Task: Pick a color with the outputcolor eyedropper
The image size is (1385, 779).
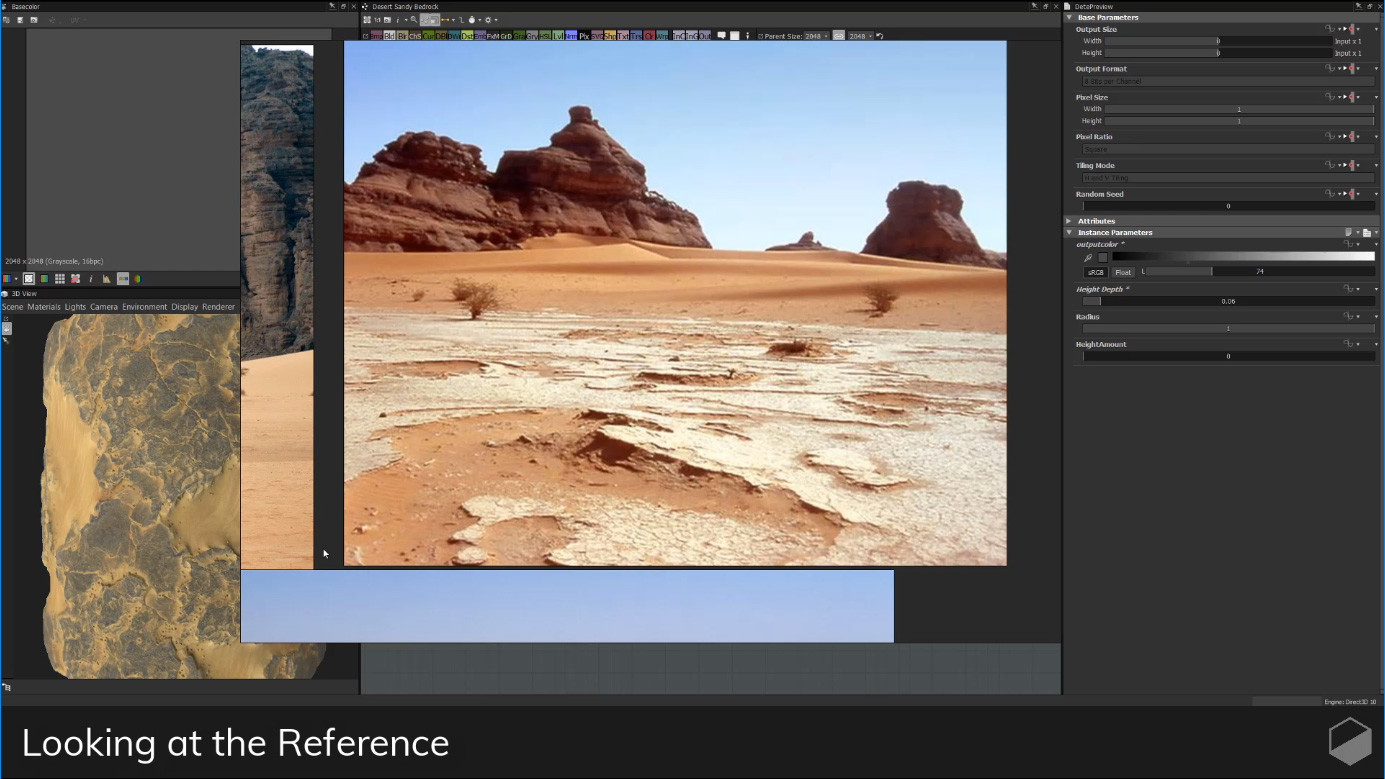Action: pos(1089,258)
